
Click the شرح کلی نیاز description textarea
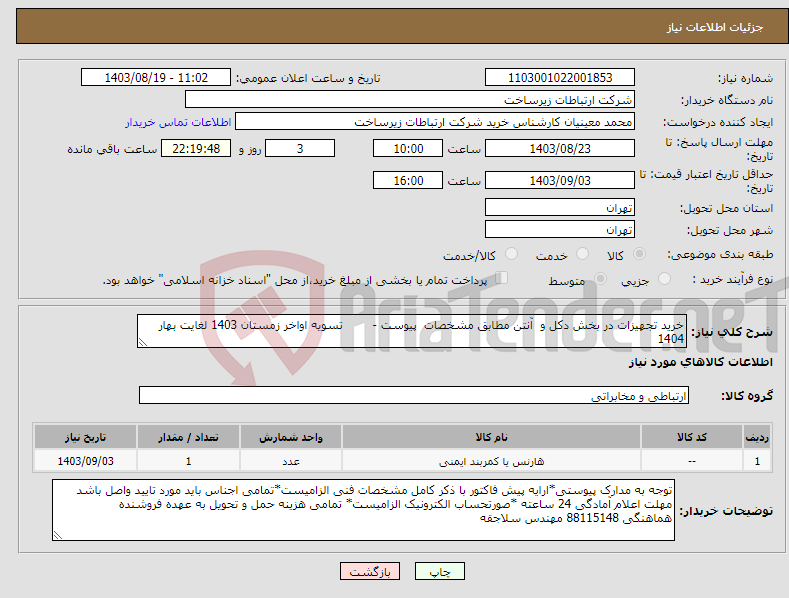(x=412, y=331)
